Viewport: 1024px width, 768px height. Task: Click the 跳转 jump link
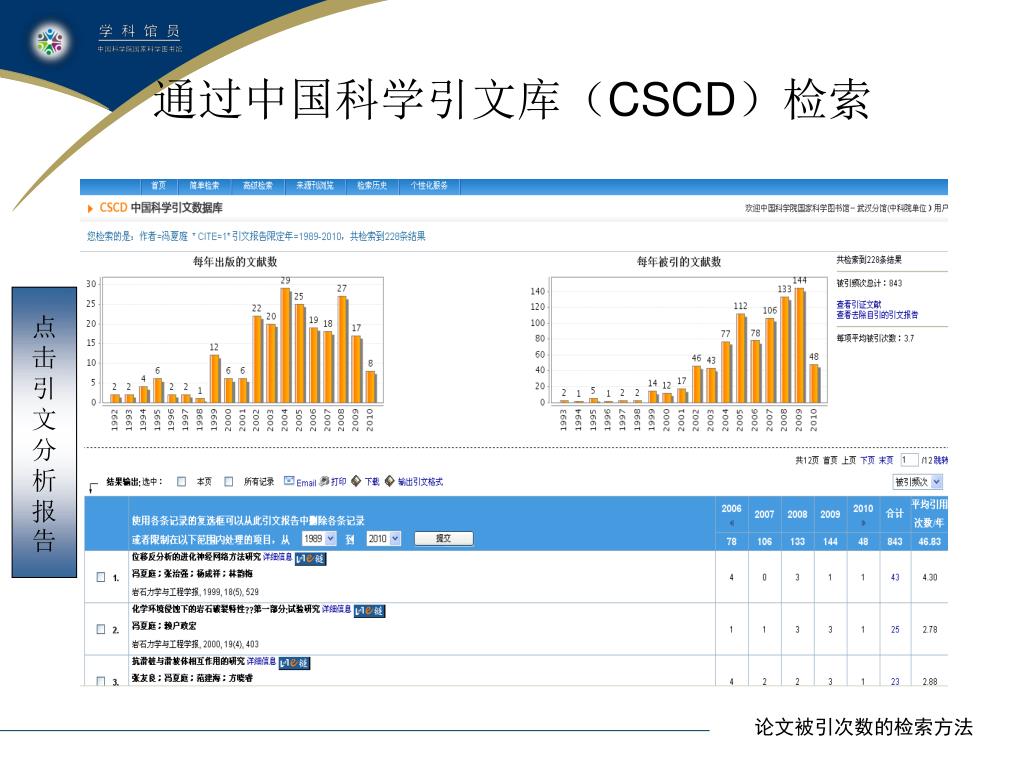pos(940,460)
